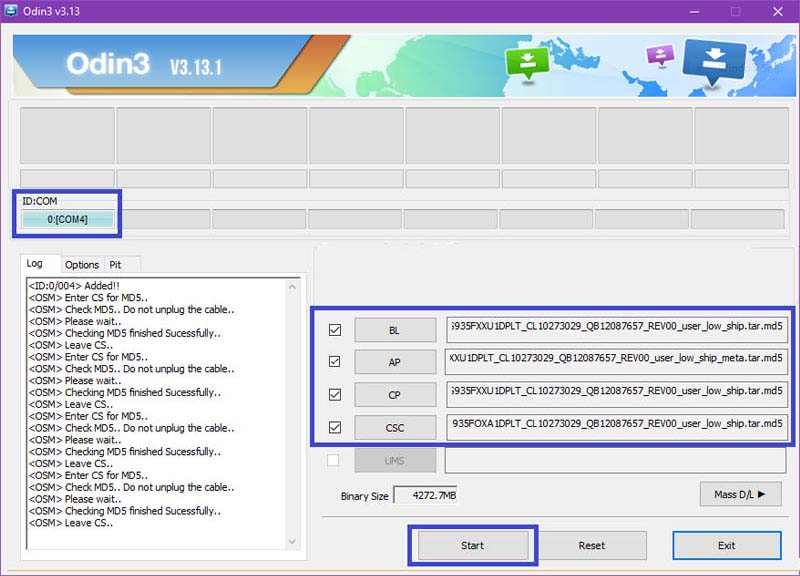Select the 0:[COM4] port box
This screenshot has height=576, width=800.
coord(68,218)
